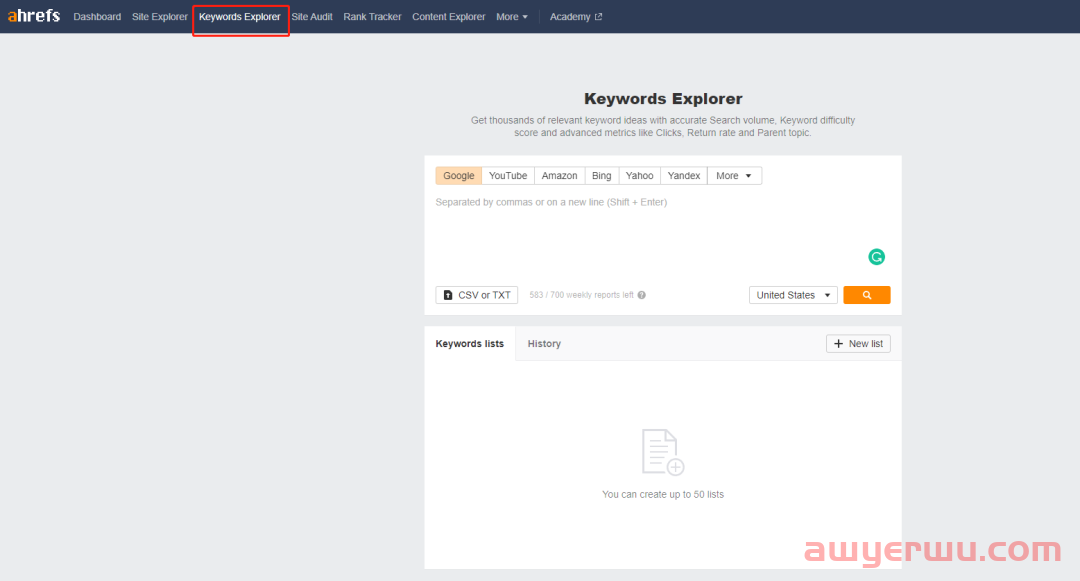Select the Keywords lists tab
The width and height of the screenshot is (1080, 581).
(470, 344)
